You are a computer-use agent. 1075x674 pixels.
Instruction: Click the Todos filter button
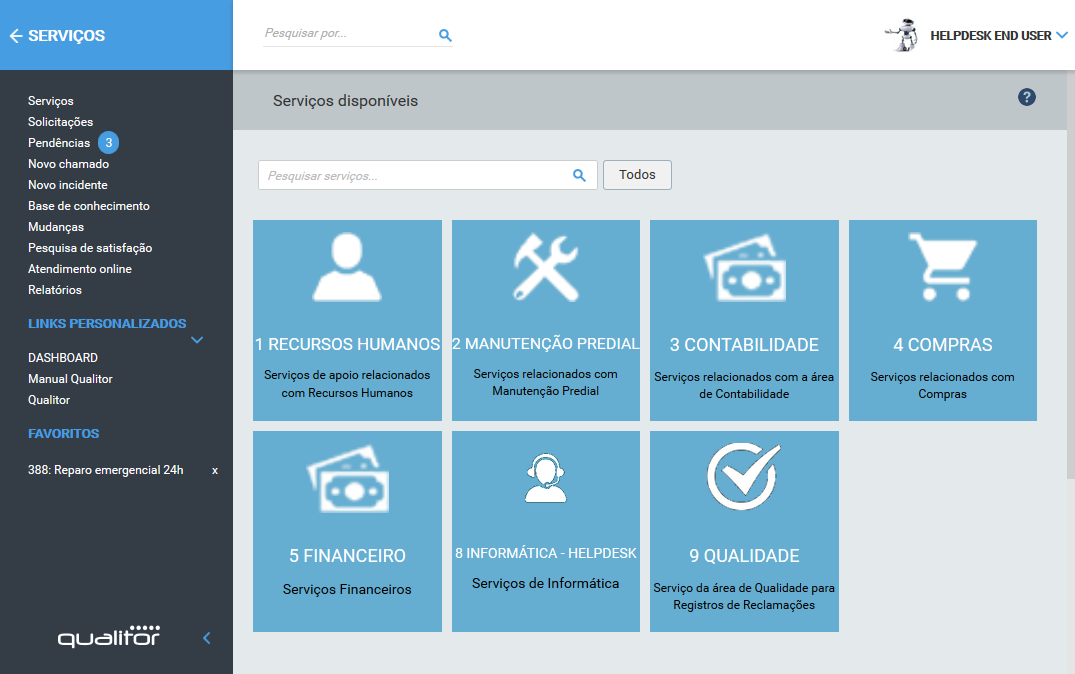636,174
